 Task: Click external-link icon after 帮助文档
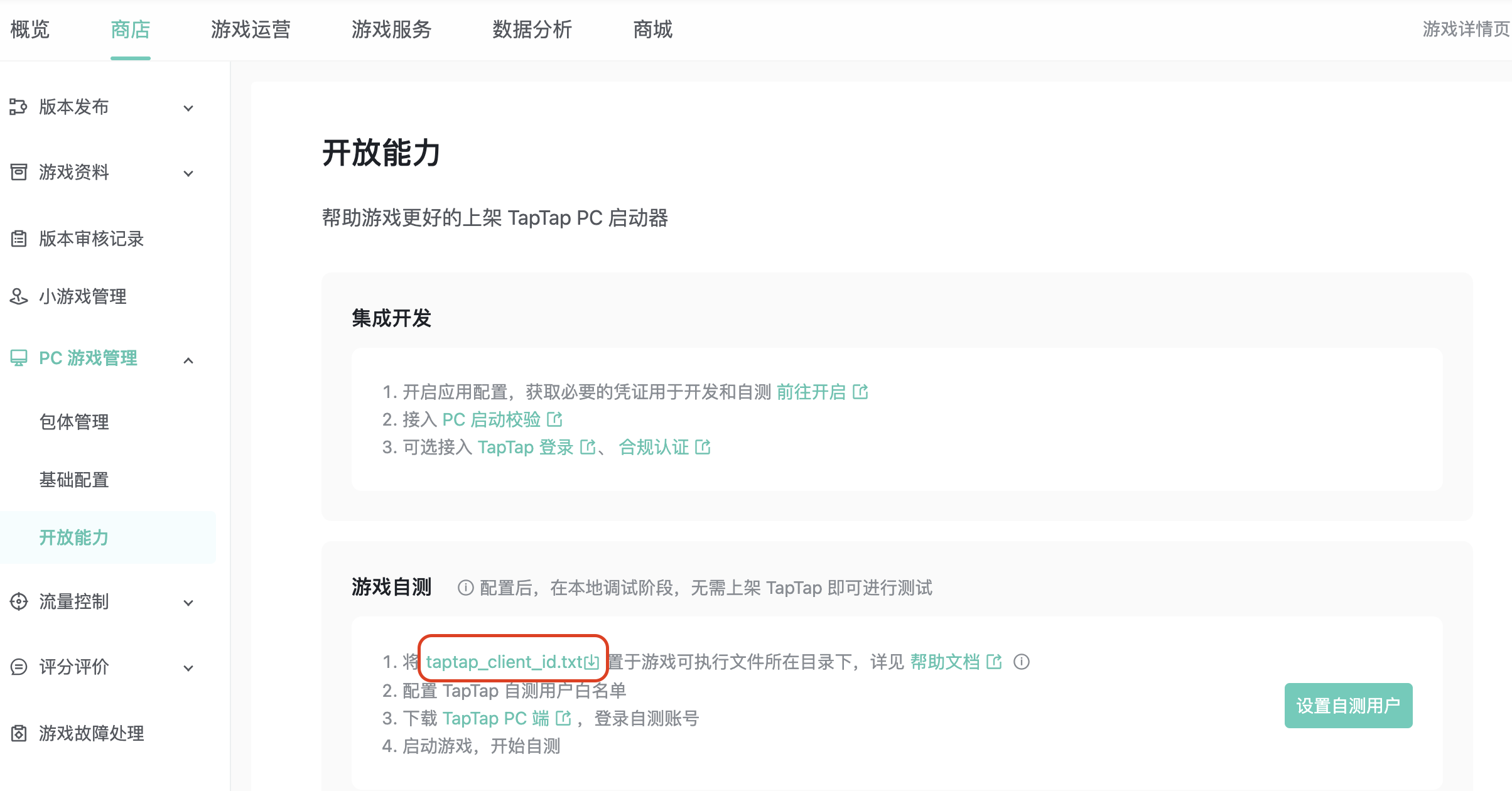(x=994, y=662)
